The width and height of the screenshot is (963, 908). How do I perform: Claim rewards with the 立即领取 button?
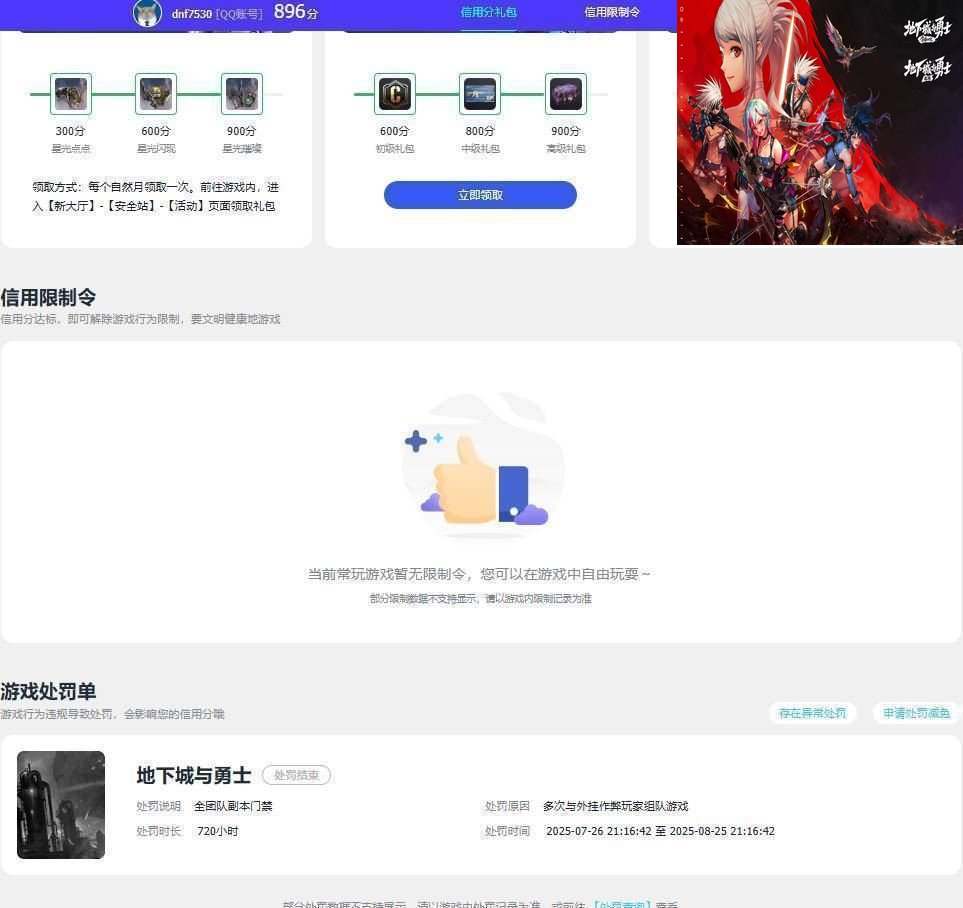click(x=480, y=195)
